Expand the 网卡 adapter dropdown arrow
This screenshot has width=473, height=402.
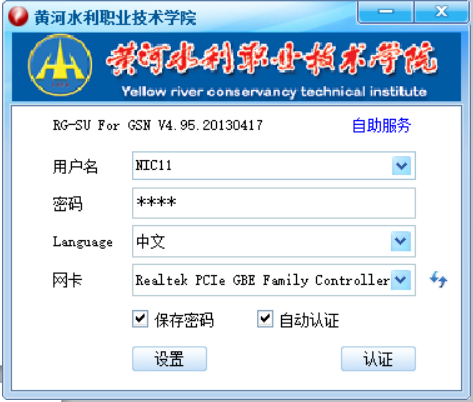click(401, 280)
